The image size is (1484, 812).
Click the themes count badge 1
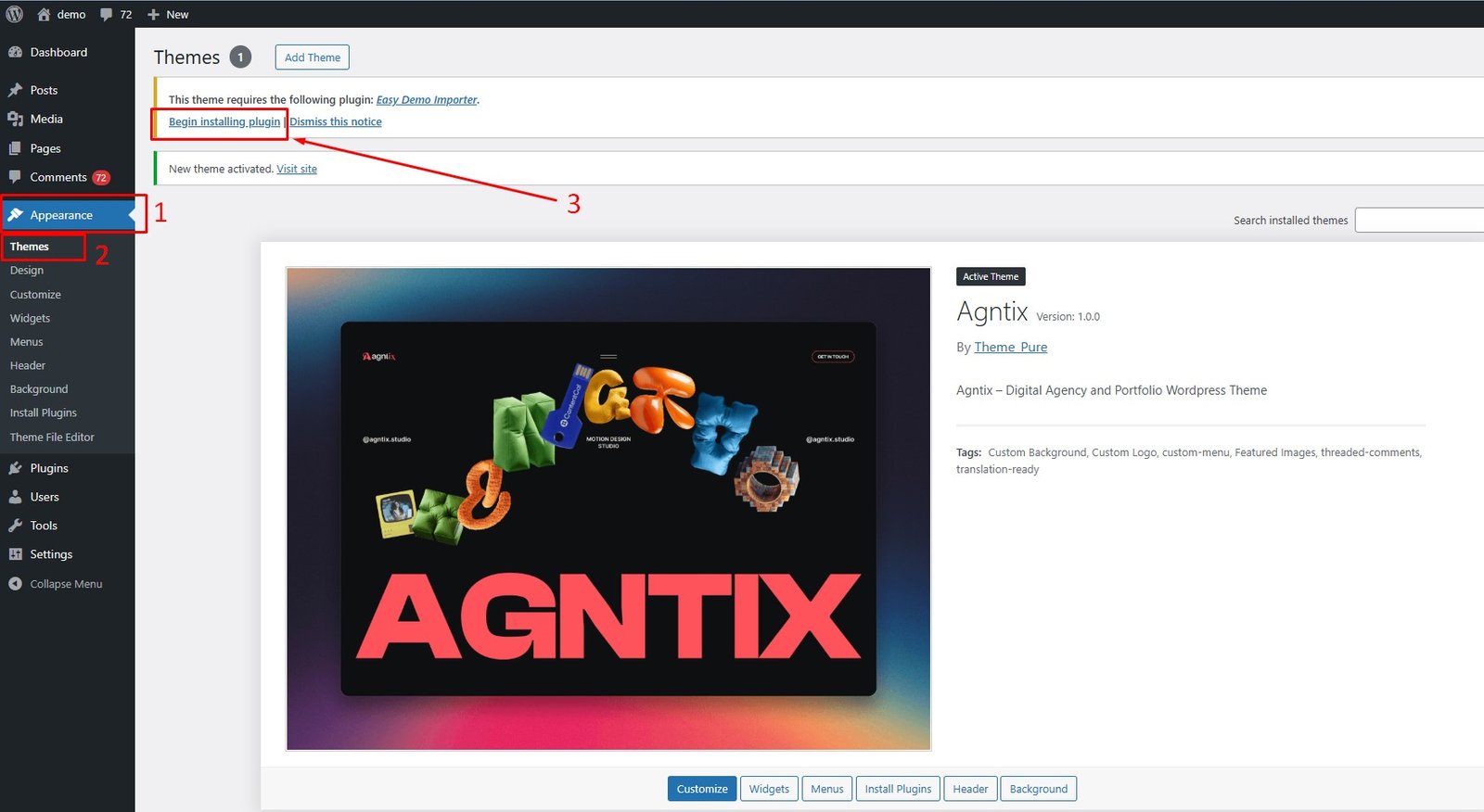(x=240, y=57)
